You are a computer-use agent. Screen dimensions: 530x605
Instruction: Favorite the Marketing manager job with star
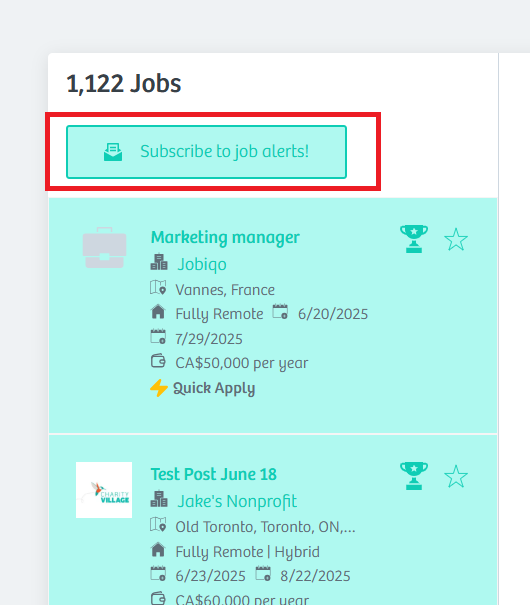click(x=456, y=239)
